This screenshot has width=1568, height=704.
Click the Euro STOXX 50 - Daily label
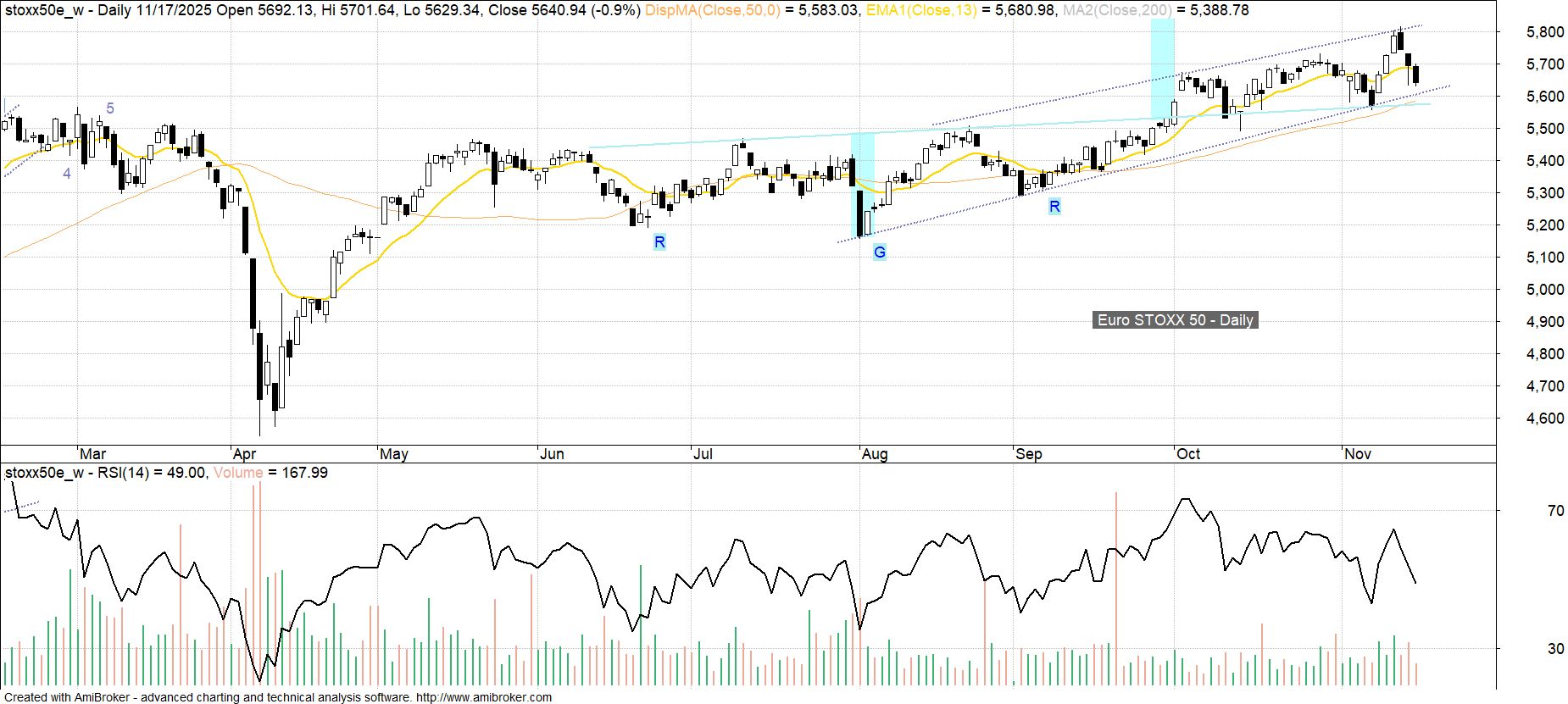point(1175,320)
